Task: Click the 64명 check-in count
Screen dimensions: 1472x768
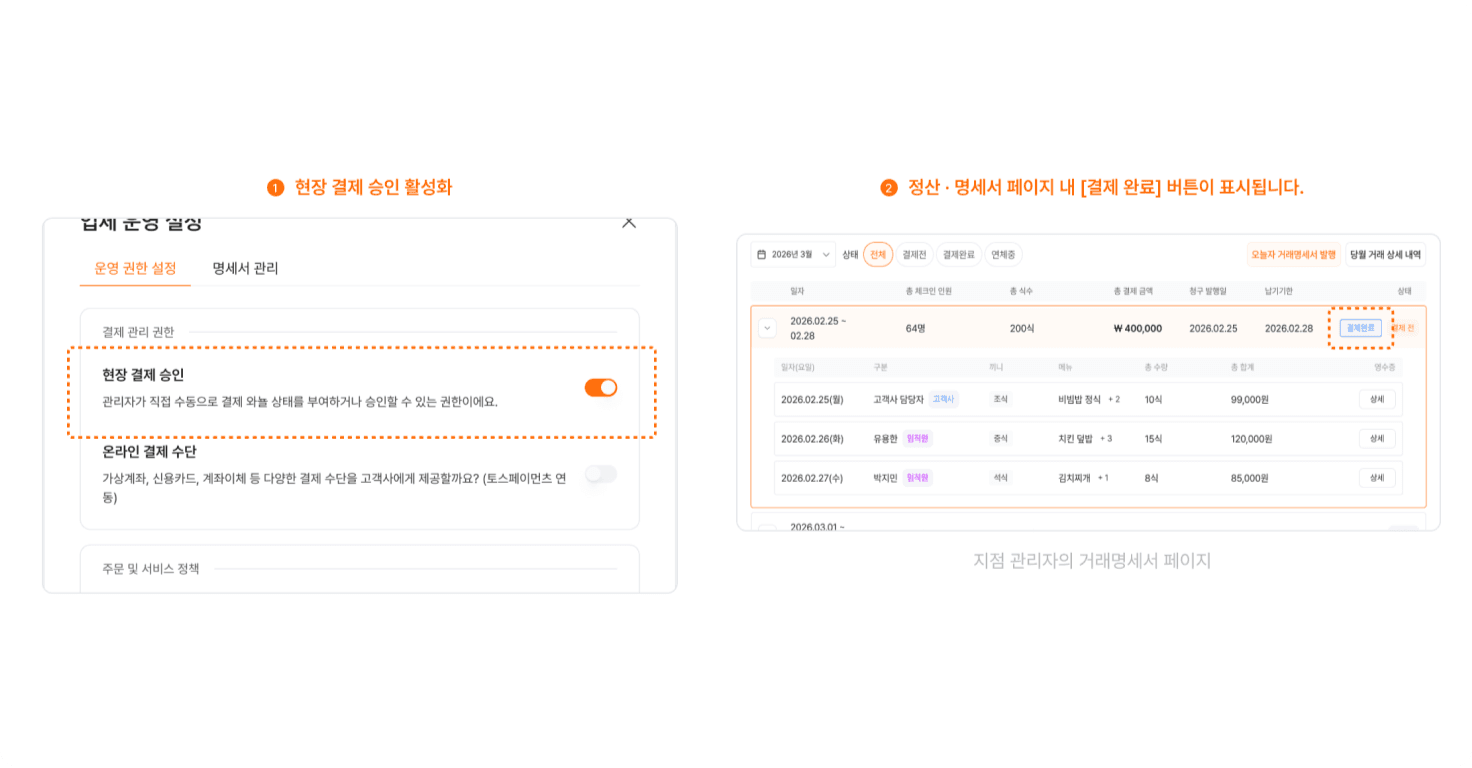Action: pyautogui.click(x=915, y=328)
